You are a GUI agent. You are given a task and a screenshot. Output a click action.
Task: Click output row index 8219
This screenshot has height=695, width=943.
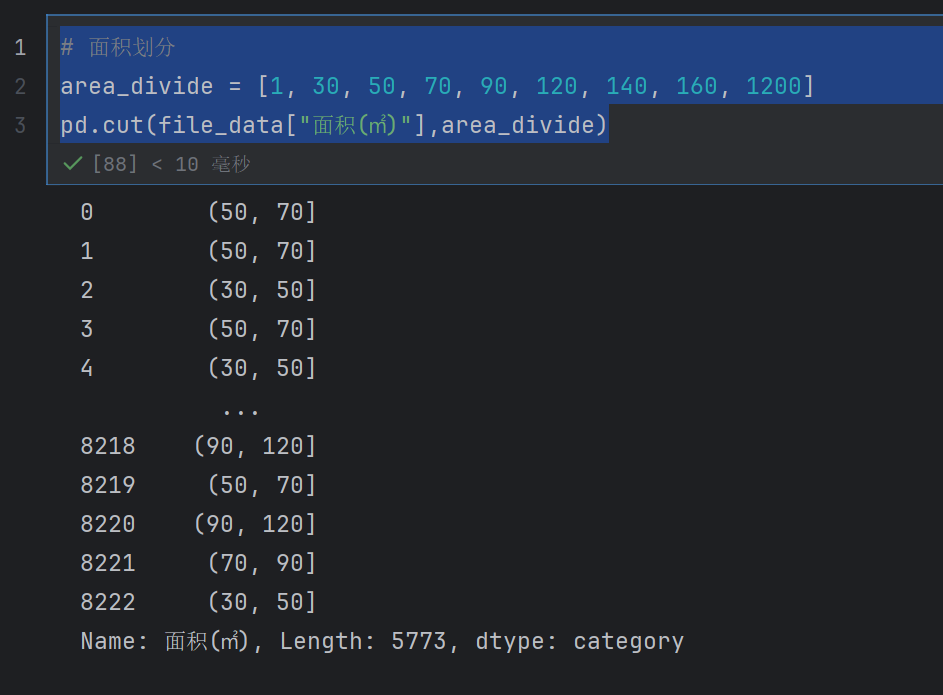(x=108, y=485)
